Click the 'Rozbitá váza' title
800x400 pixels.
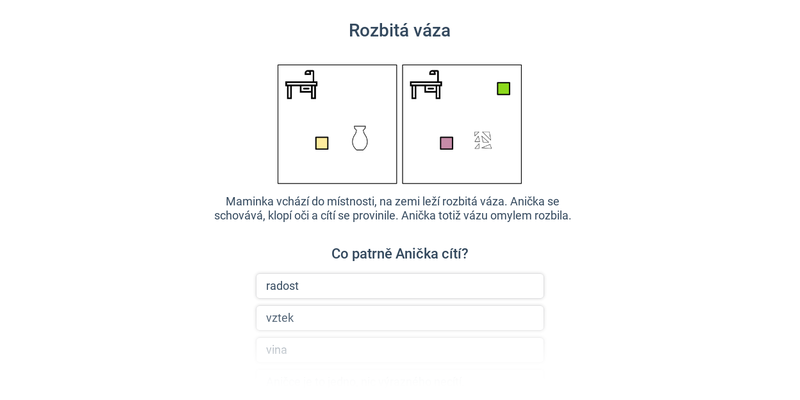coord(399,30)
